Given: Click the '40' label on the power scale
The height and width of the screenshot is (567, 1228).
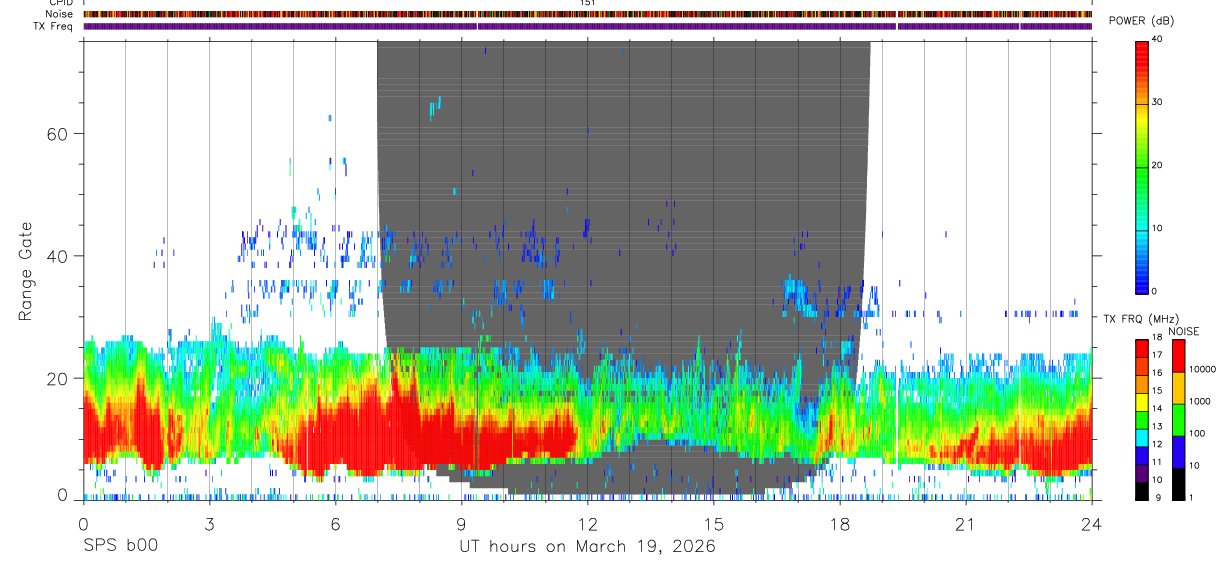Looking at the screenshot, I should (x=1158, y=39).
